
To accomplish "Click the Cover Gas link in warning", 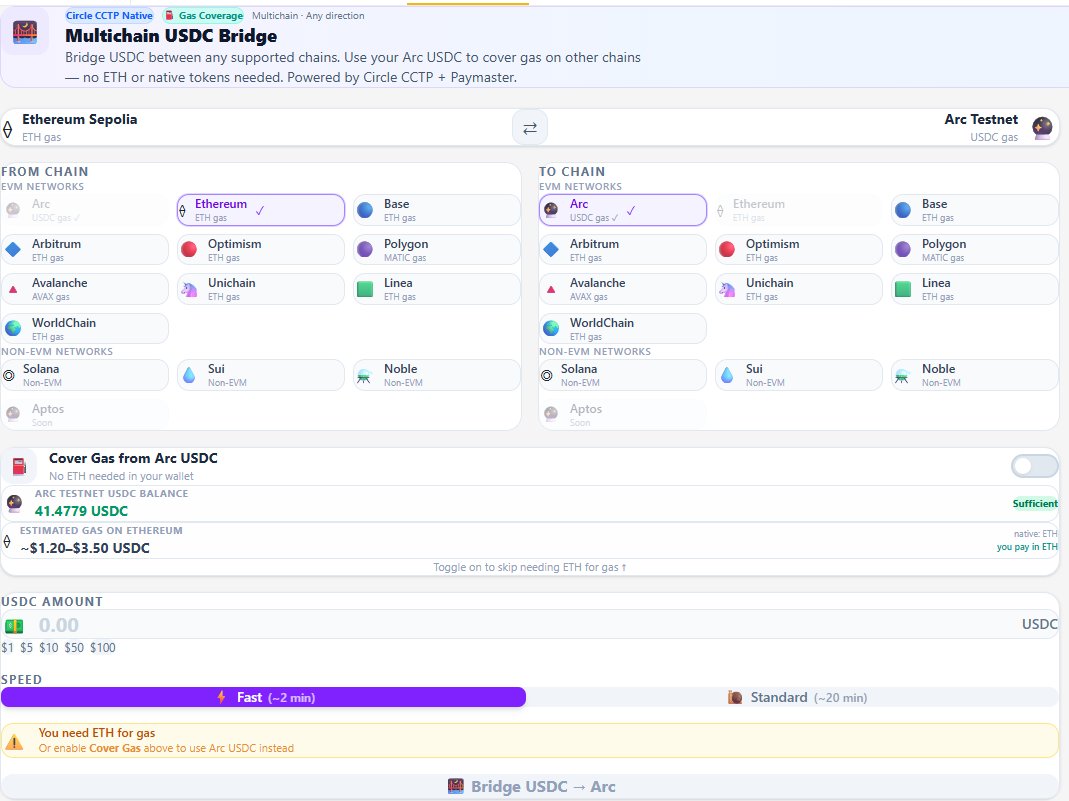I will pos(115,748).
